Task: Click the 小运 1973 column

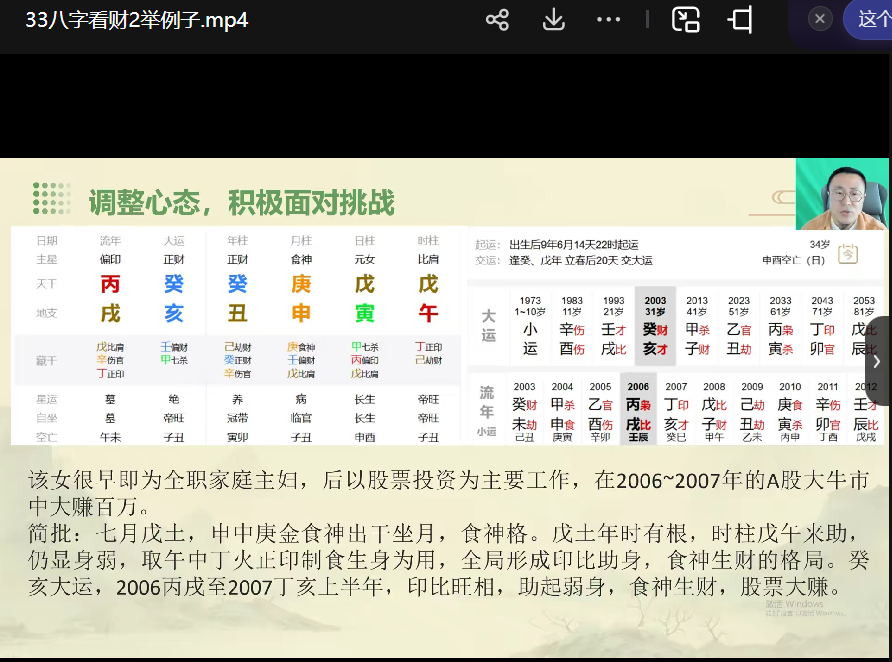Action: pos(530,327)
